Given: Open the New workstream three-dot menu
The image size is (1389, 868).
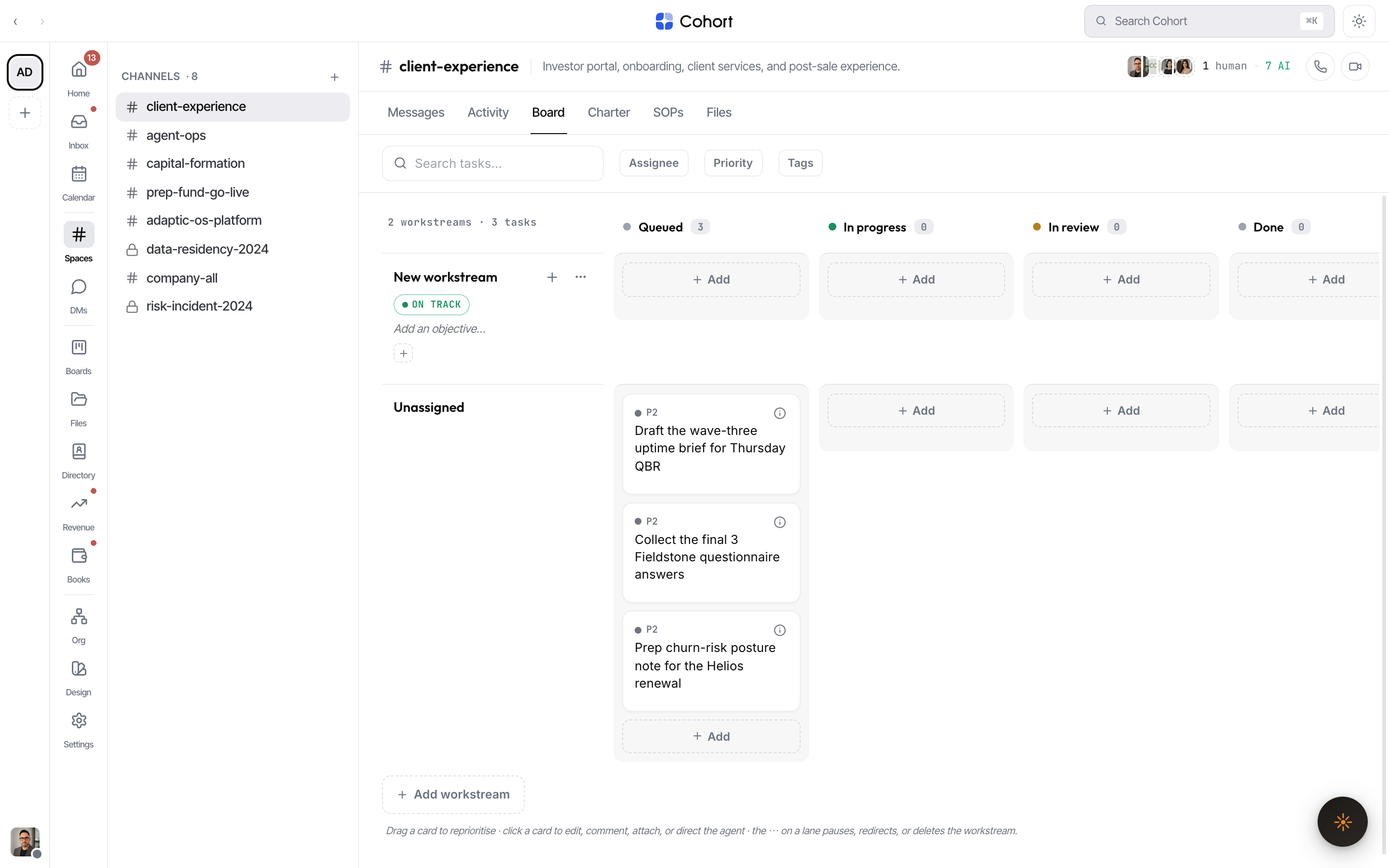Looking at the screenshot, I should (581, 277).
